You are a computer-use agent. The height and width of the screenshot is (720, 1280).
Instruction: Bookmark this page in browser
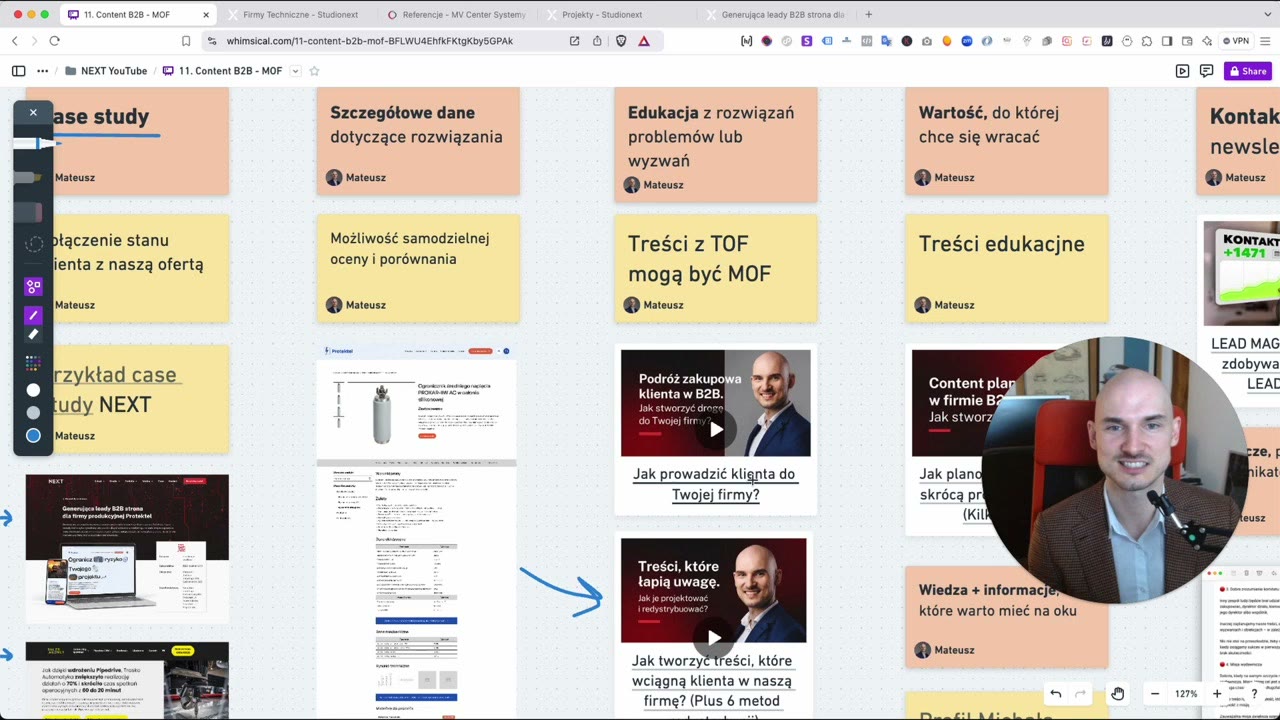pyautogui.click(x=186, y=41)
